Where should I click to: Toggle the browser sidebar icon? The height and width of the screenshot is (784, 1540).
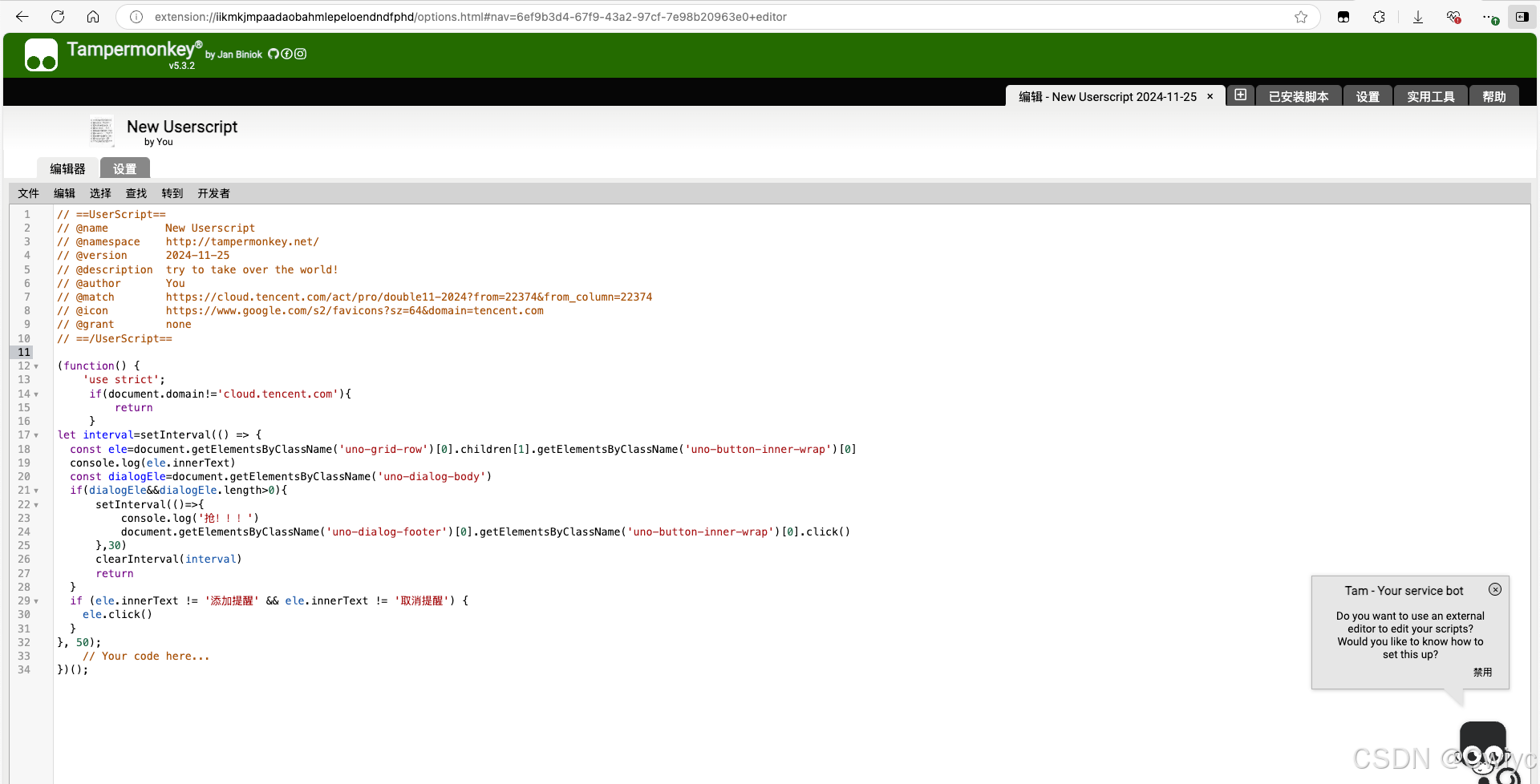(1522, 17)
